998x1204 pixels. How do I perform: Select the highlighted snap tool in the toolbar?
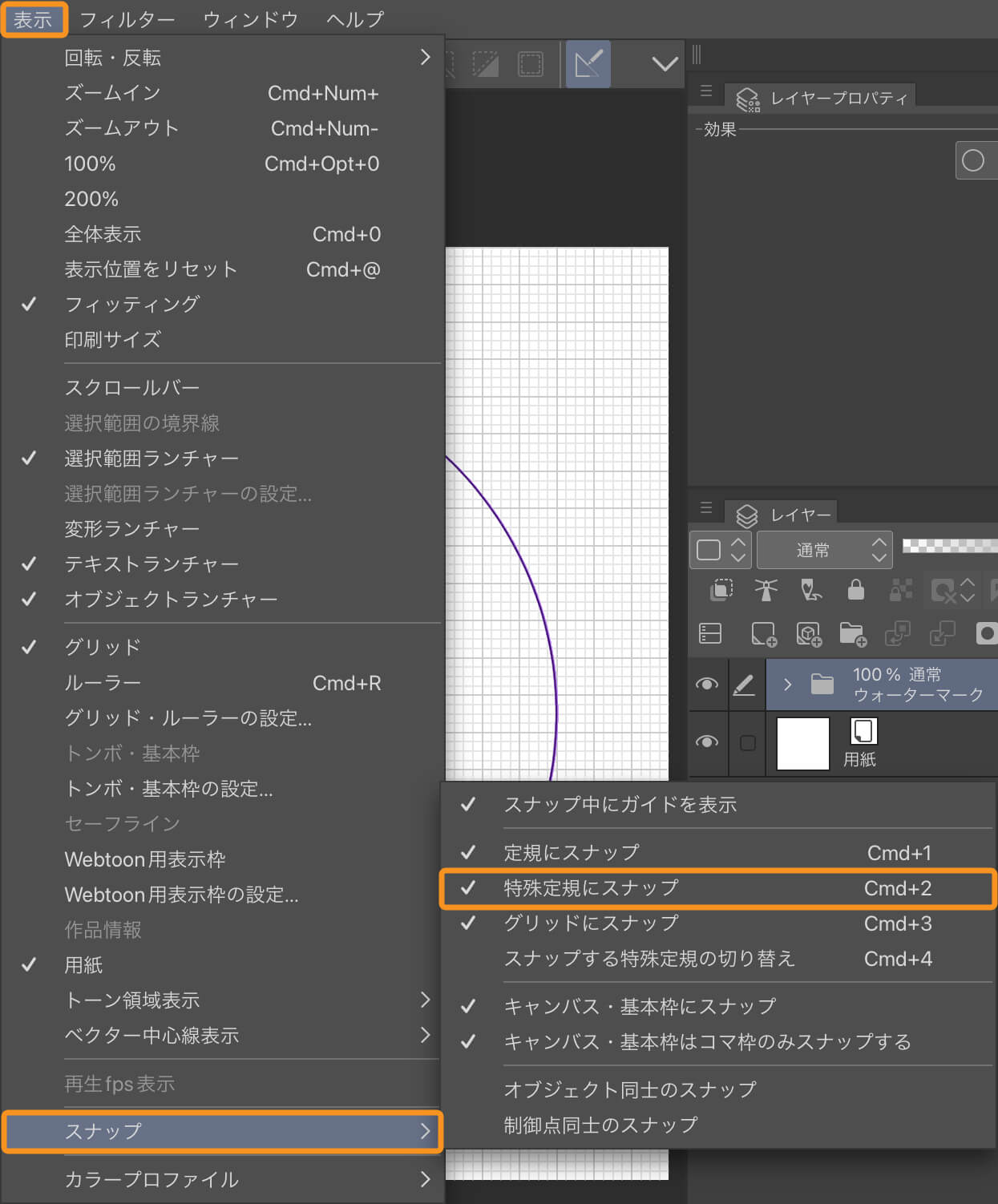(x=588, y=64)
